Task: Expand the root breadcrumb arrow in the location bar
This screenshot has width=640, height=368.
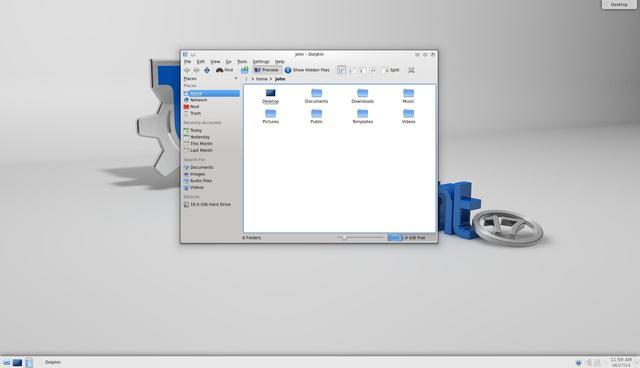Action: pos(253,79)
